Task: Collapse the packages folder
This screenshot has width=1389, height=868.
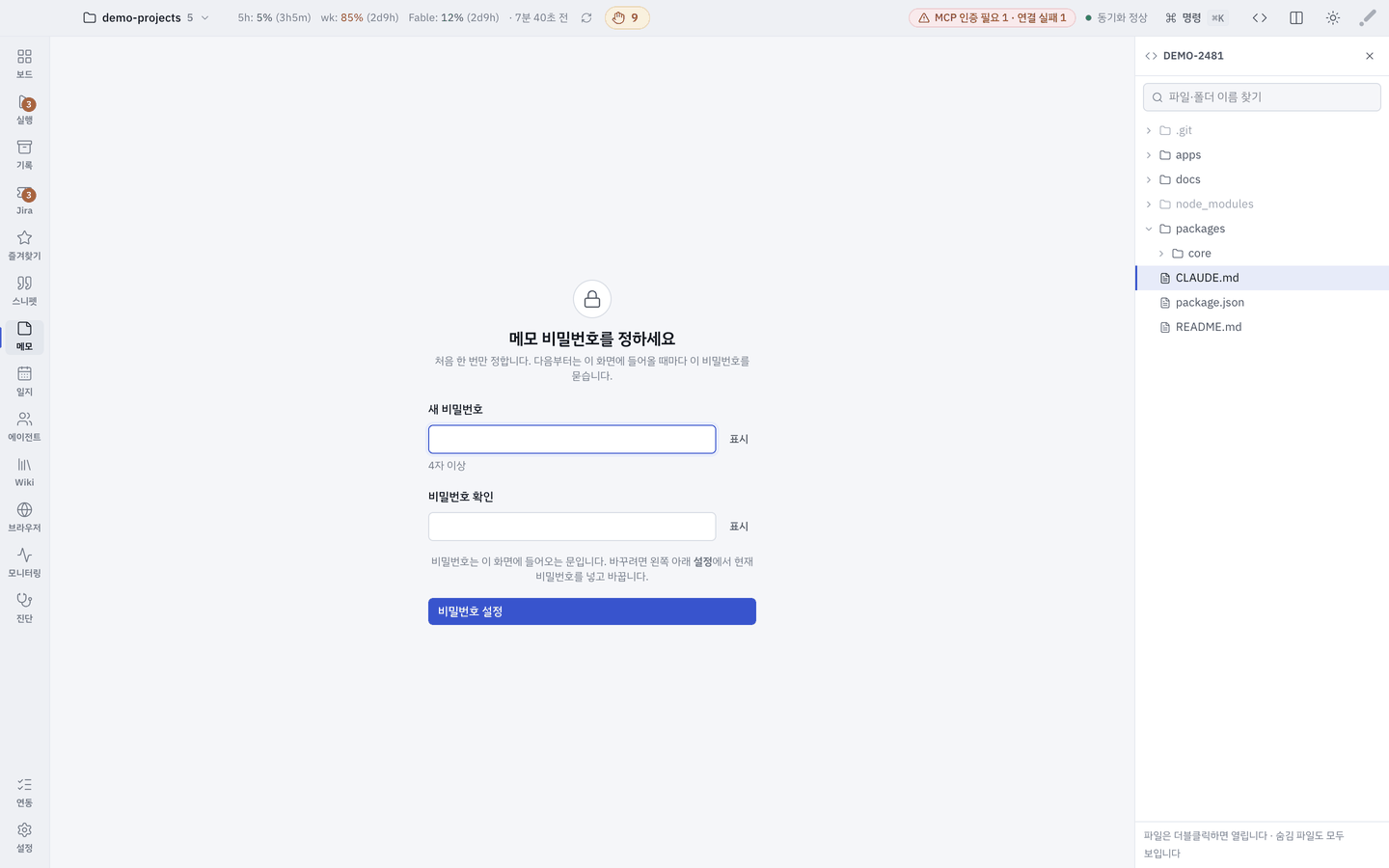Action: pos(1148,229)
